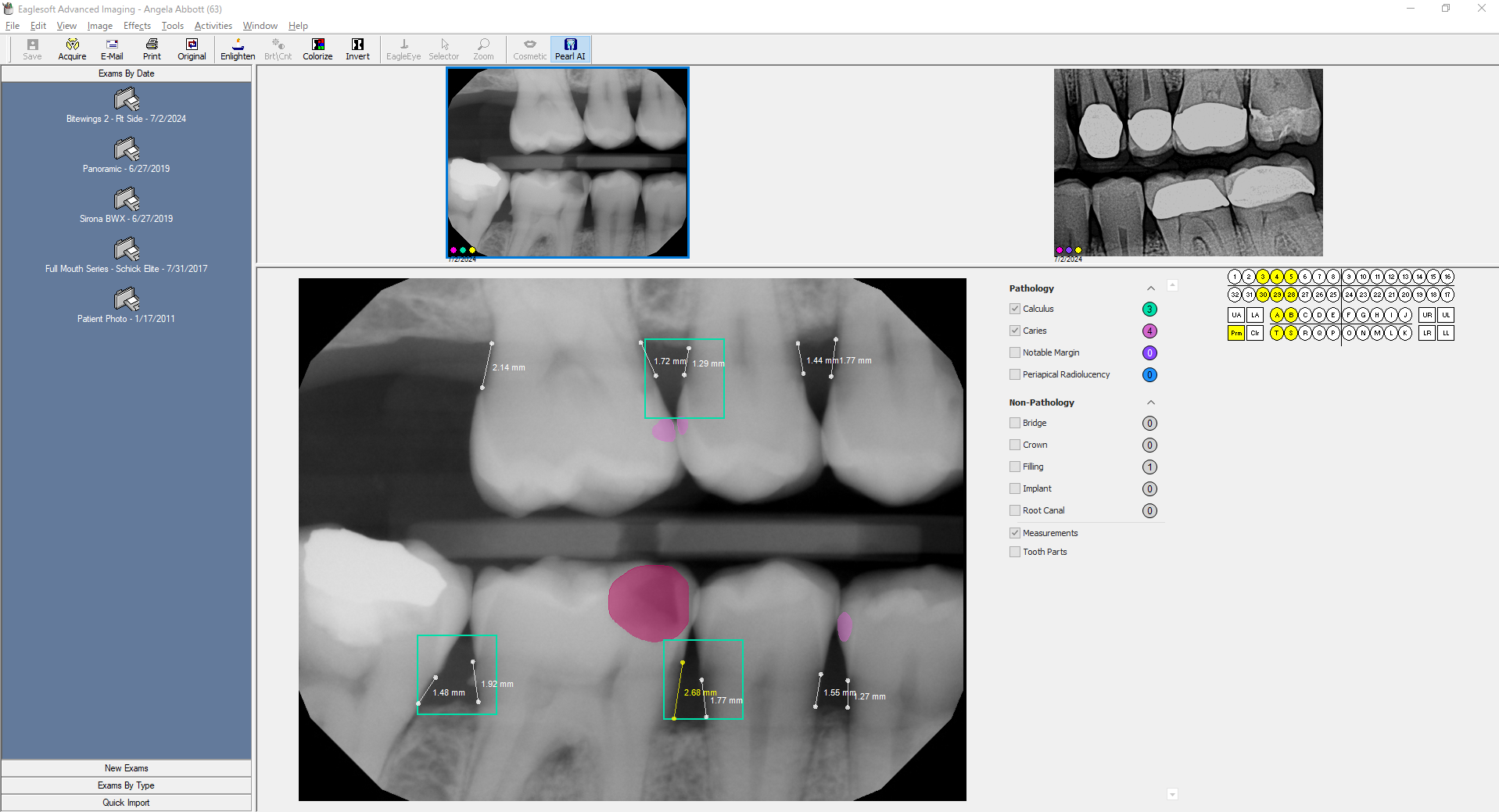Image resolution: width=1499 pixels, height=812 pixels.
Task: Apply the Colorize effect
Action: 317,49
